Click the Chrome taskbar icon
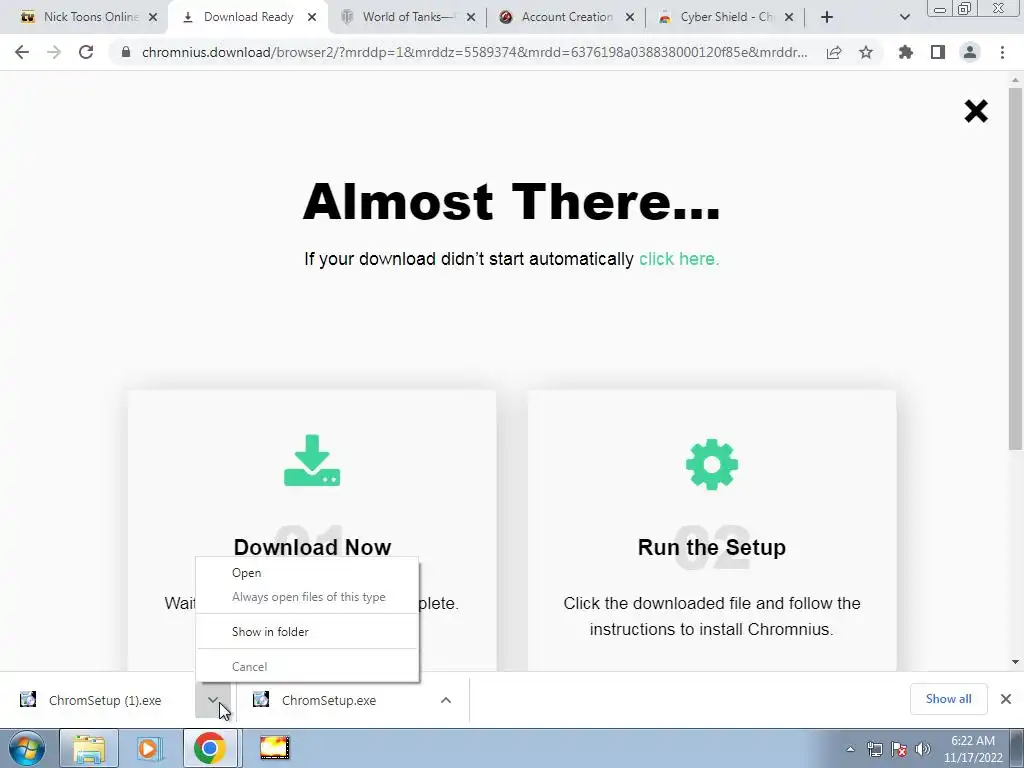1024x768 pixels. tap(209, 748)
